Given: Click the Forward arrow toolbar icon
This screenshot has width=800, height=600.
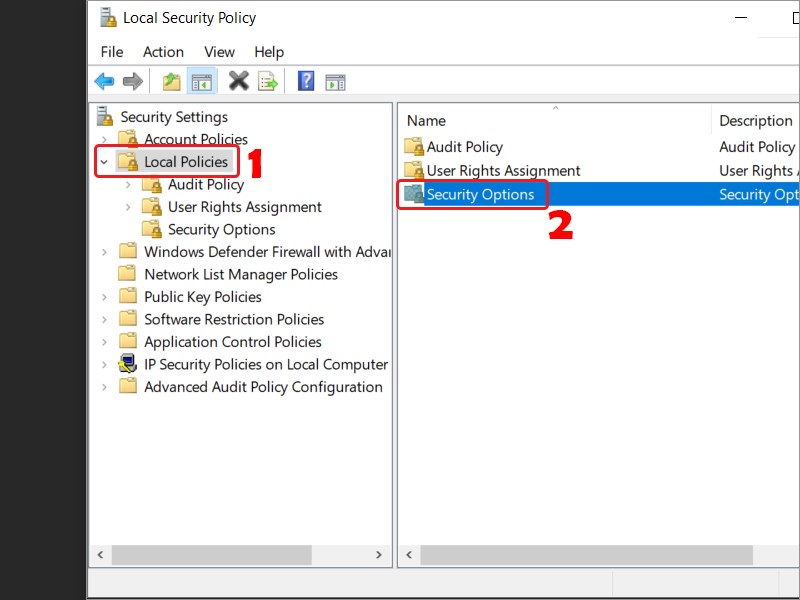Looking at the screenshot, I should tap(133, 81).
